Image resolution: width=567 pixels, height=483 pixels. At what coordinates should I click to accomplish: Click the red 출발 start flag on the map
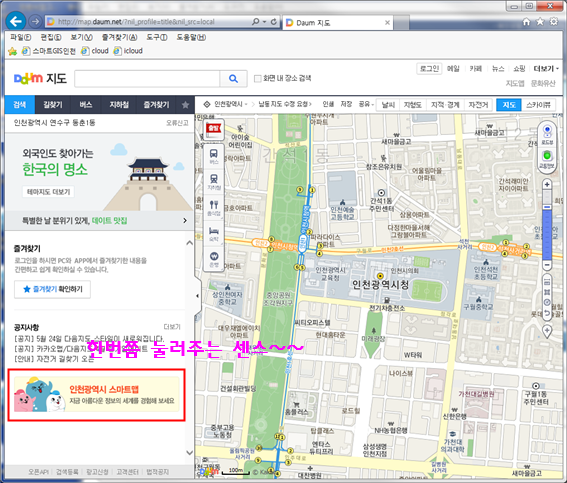[214, 129]
